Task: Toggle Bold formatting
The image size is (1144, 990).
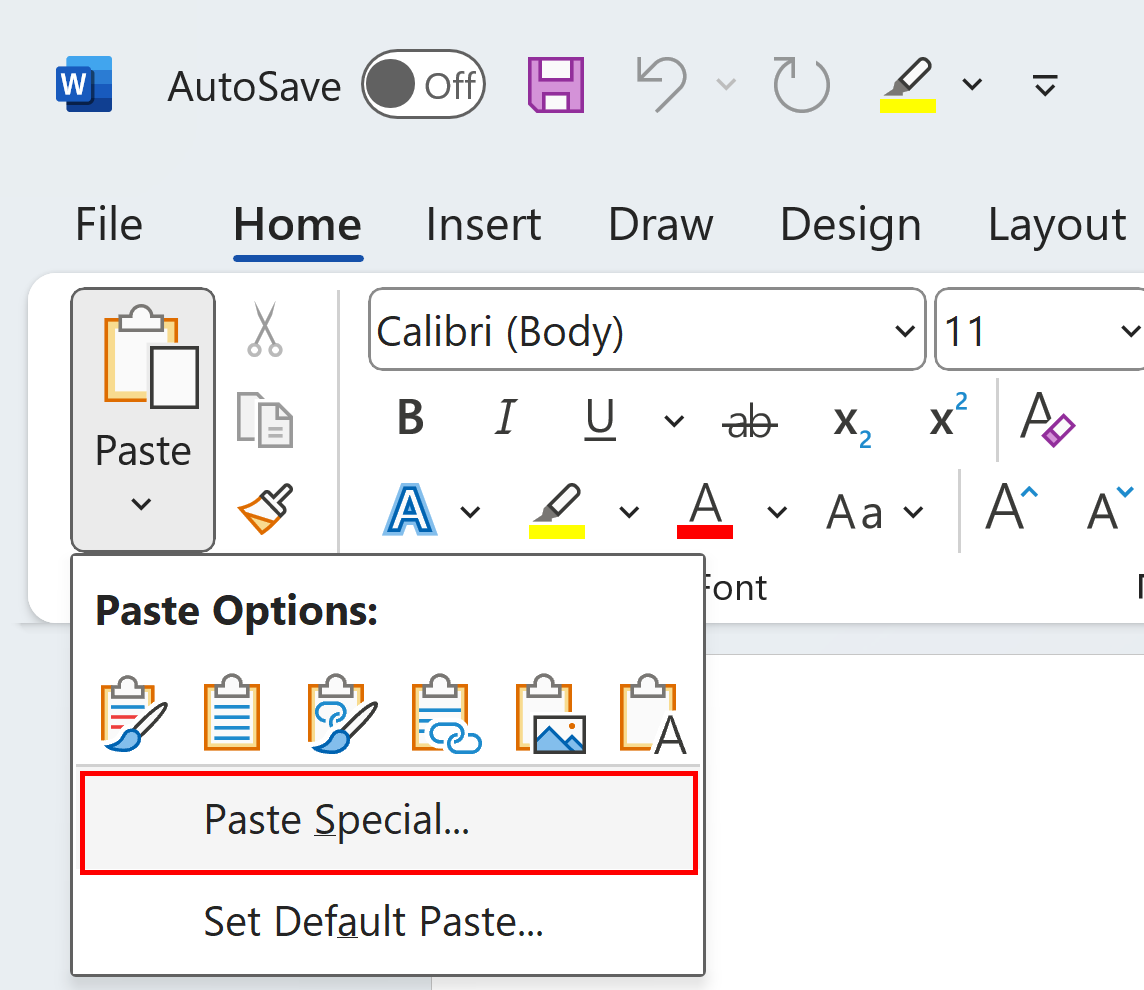Action: coord(410,419)
